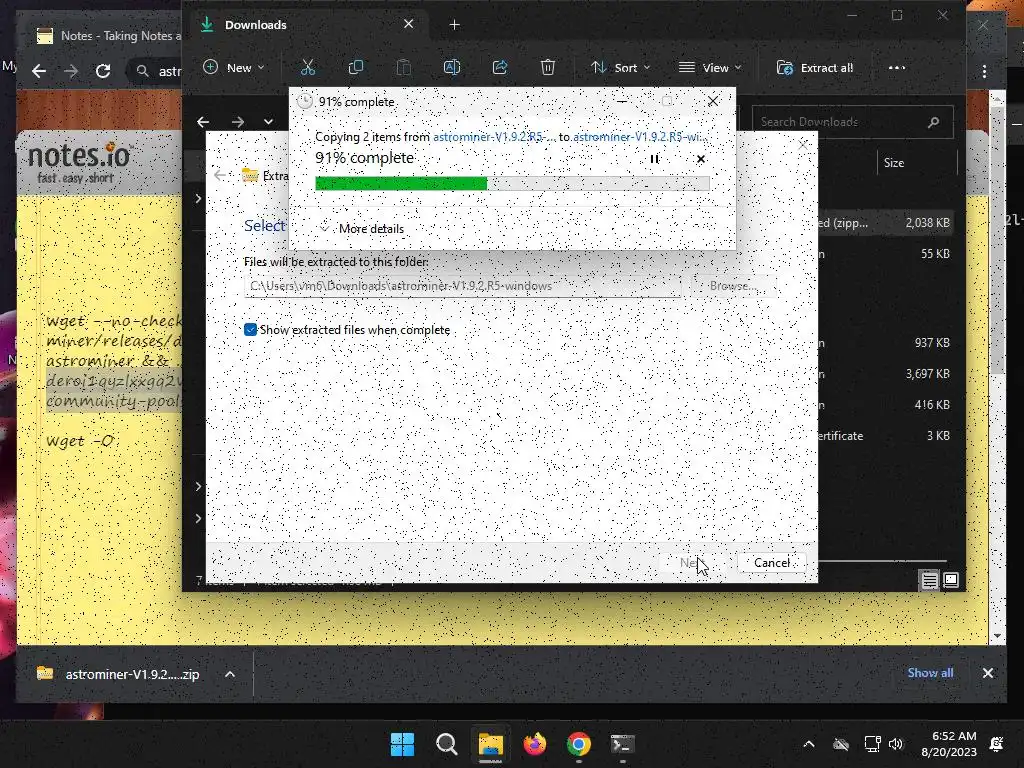Click the source astrominer link in copy dialog
Image resolution: width=1024 pixels, height=768 pixels.
point(494,136)
